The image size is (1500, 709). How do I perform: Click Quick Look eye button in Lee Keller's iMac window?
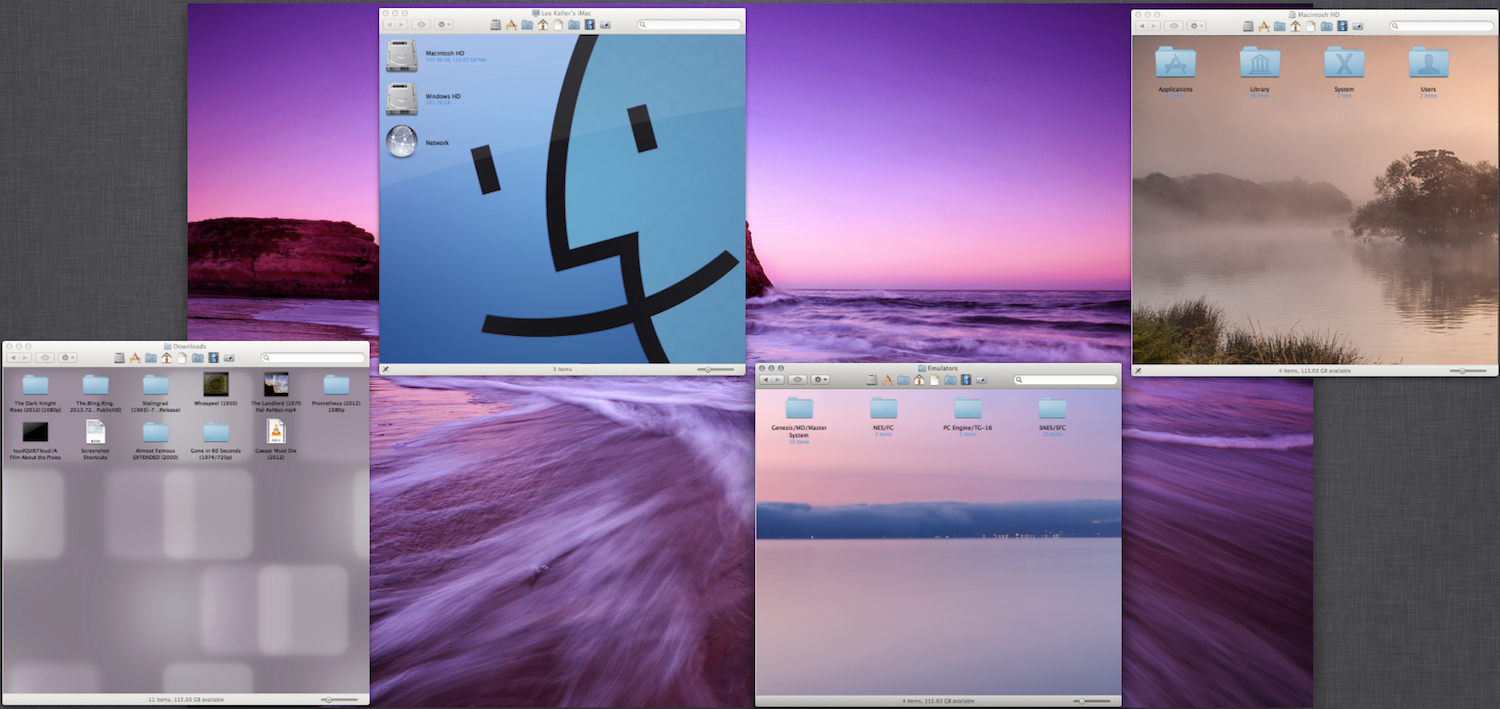[422, 25]
